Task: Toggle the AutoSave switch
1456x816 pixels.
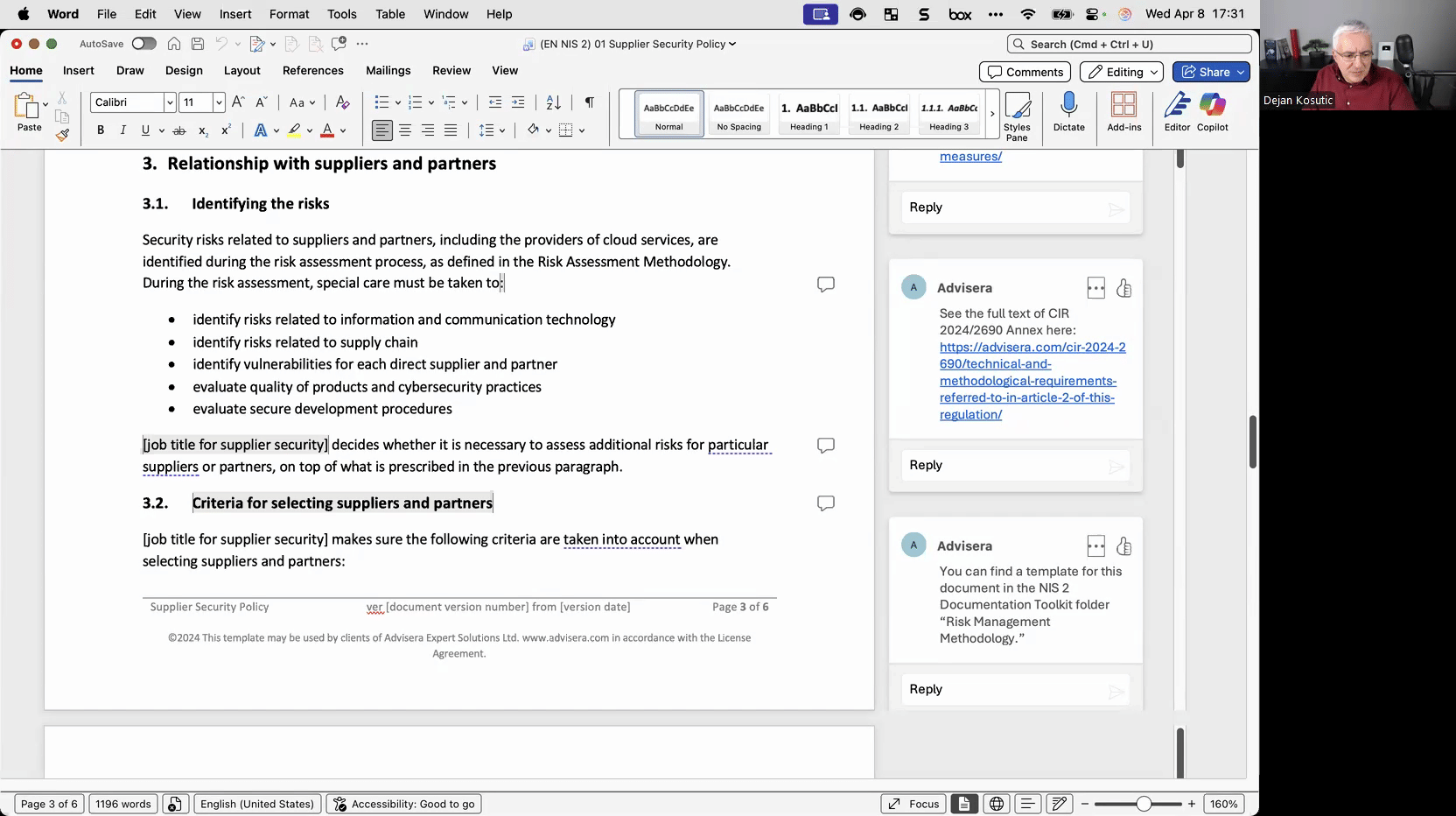Action: 143,44
